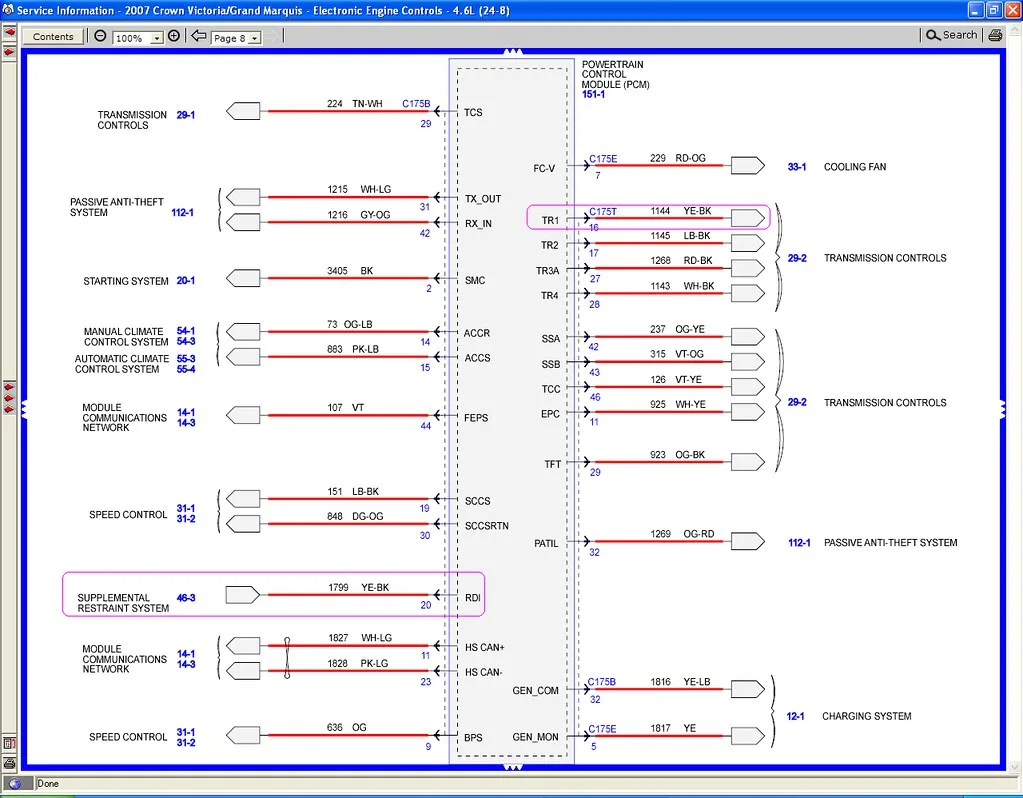
Task: Click the twisted pair symbol on the CAN wires
Action: pyautogui.click(x=287, y=658)
